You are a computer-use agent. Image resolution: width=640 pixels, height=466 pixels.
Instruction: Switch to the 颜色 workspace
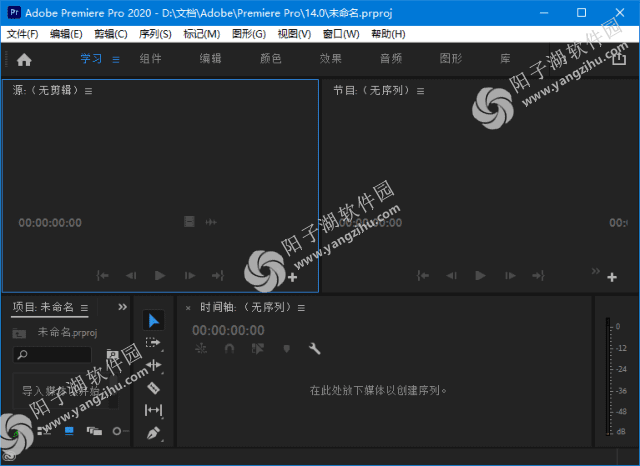tap(271, 59)
